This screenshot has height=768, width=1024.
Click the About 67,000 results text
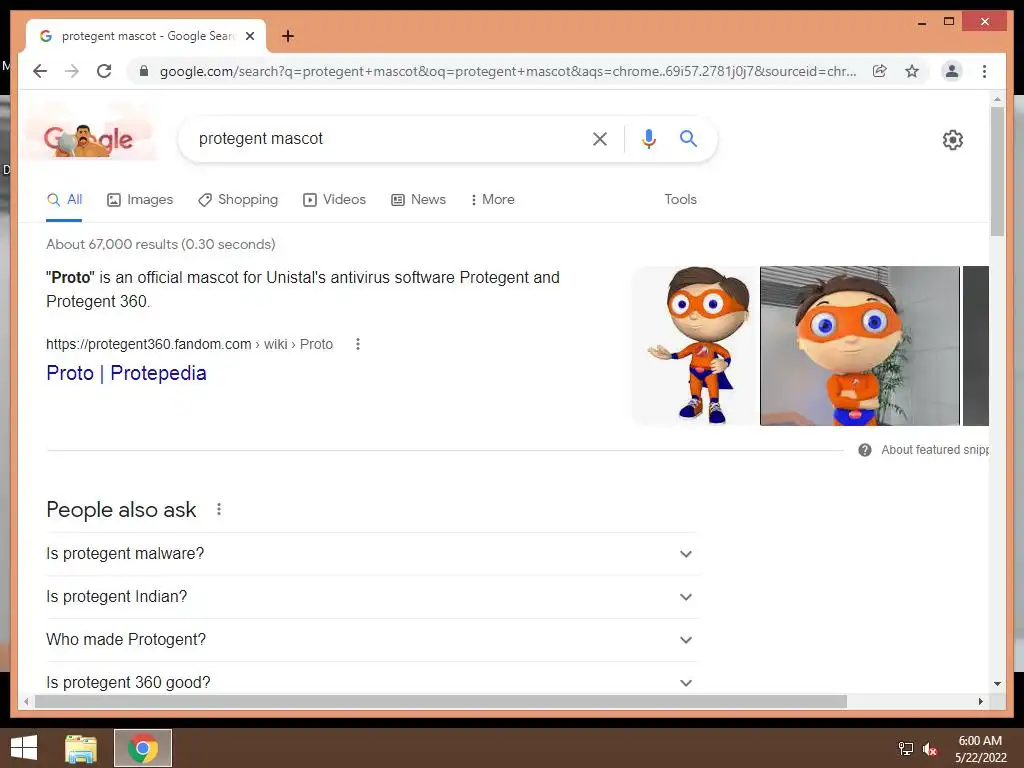point(161,244)
